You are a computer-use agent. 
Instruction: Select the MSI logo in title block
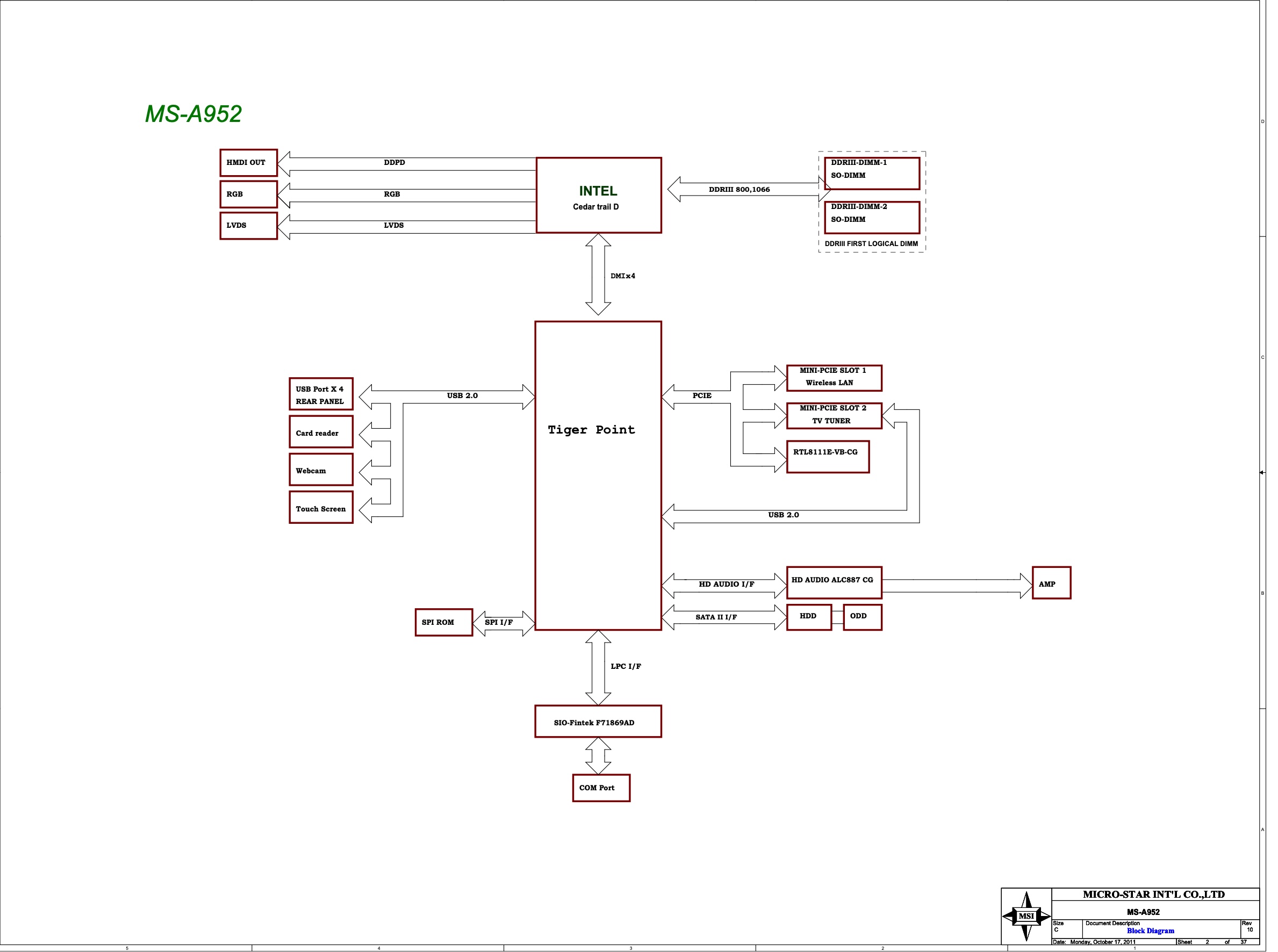(x=1027, y=916)
